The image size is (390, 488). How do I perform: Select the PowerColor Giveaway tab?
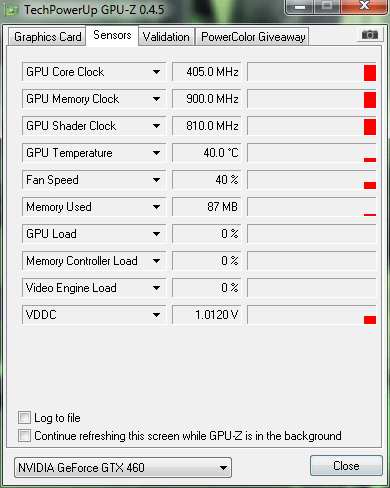pos(253,37)
